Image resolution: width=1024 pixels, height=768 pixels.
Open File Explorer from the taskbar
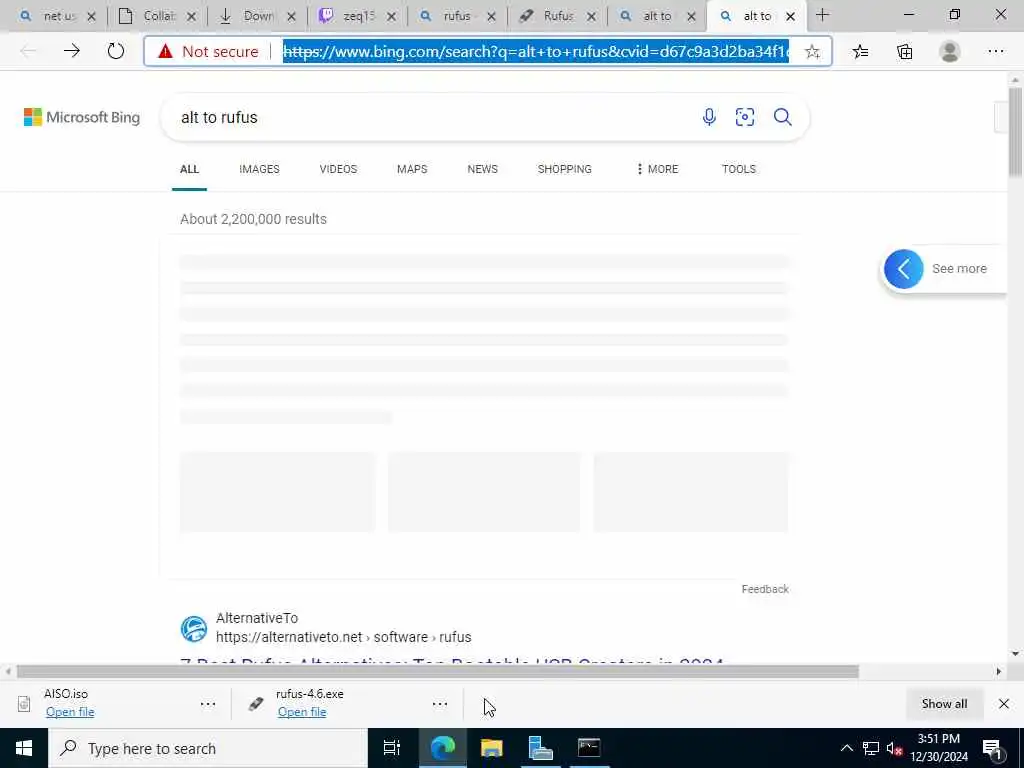tap(491, 748)
